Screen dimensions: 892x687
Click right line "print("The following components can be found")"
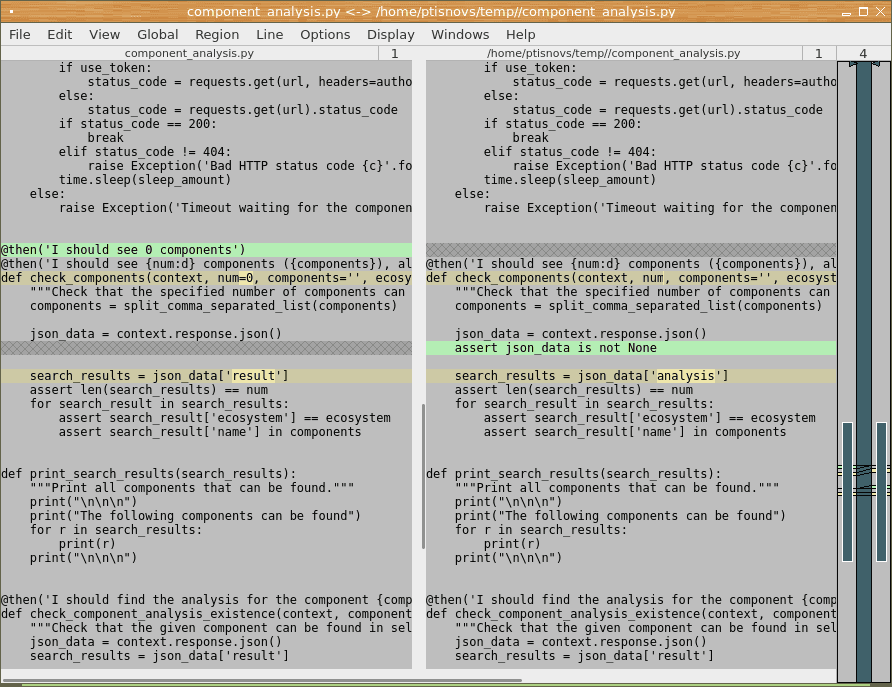pos(620,516)
